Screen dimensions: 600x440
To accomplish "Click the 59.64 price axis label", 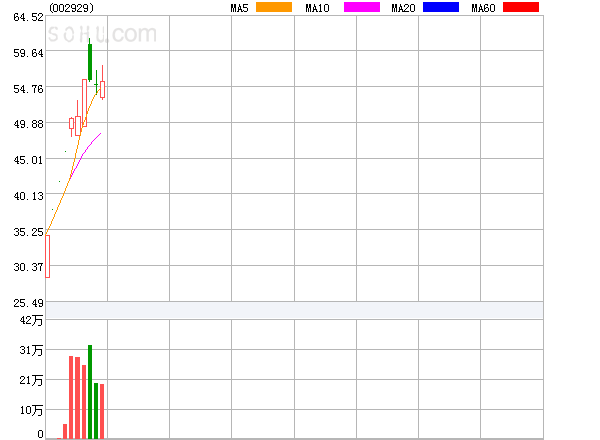I will tap(28, 53).
